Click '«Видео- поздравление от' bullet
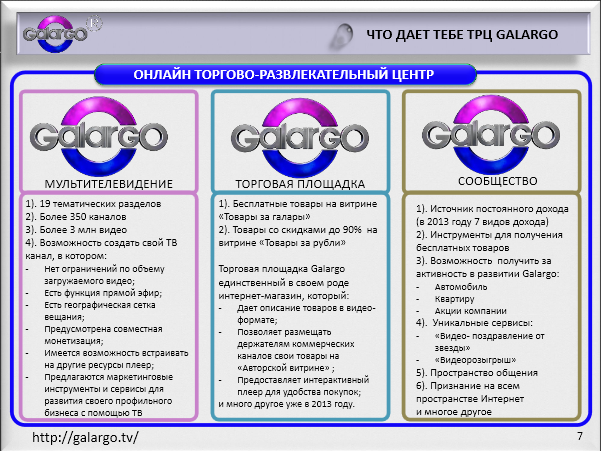601x451 pixels. click(x=489, y=336)
